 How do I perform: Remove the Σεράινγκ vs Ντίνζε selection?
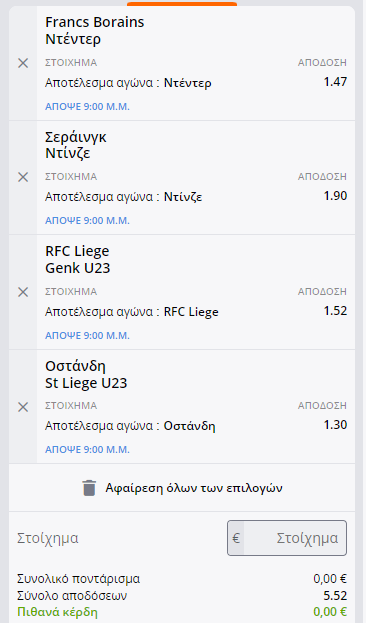click(23, 177)
